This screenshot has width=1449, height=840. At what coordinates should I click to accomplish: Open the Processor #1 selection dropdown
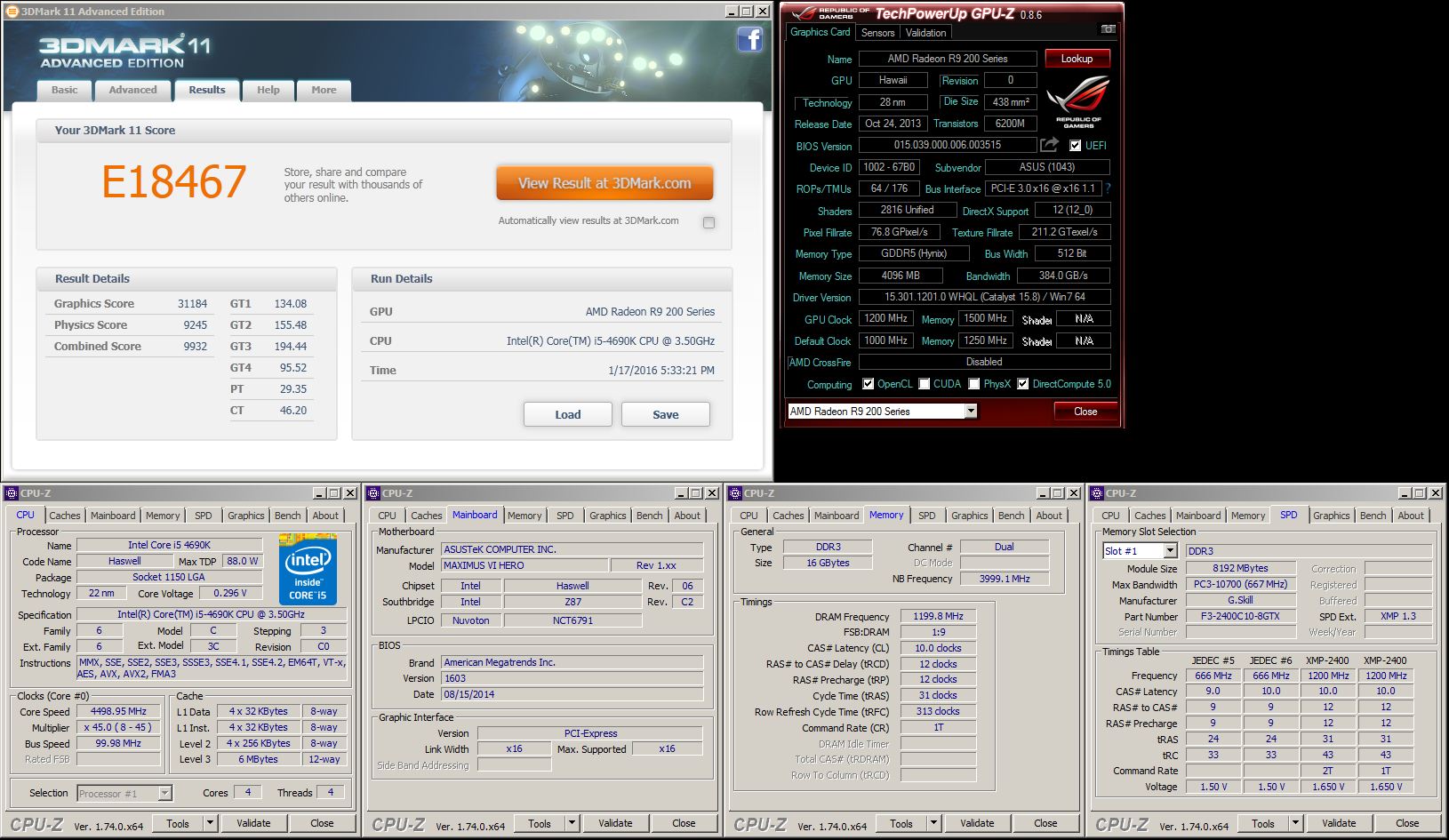tap(164, 793)
